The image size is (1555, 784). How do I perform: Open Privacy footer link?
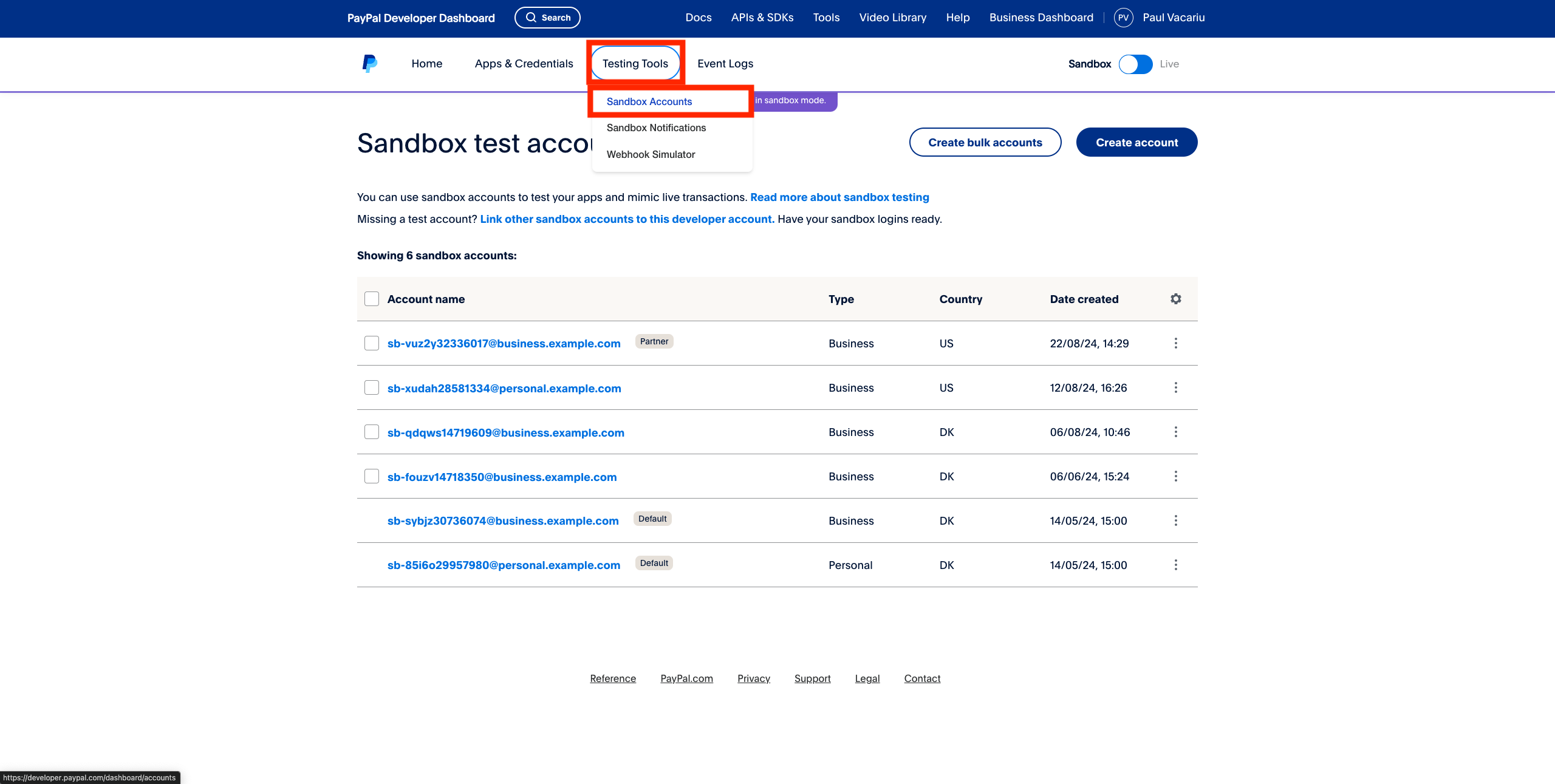754,678
